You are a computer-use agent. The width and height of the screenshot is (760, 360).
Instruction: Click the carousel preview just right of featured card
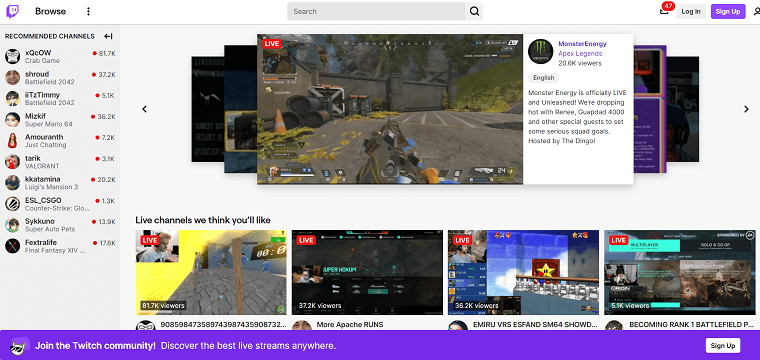point(650,109)
